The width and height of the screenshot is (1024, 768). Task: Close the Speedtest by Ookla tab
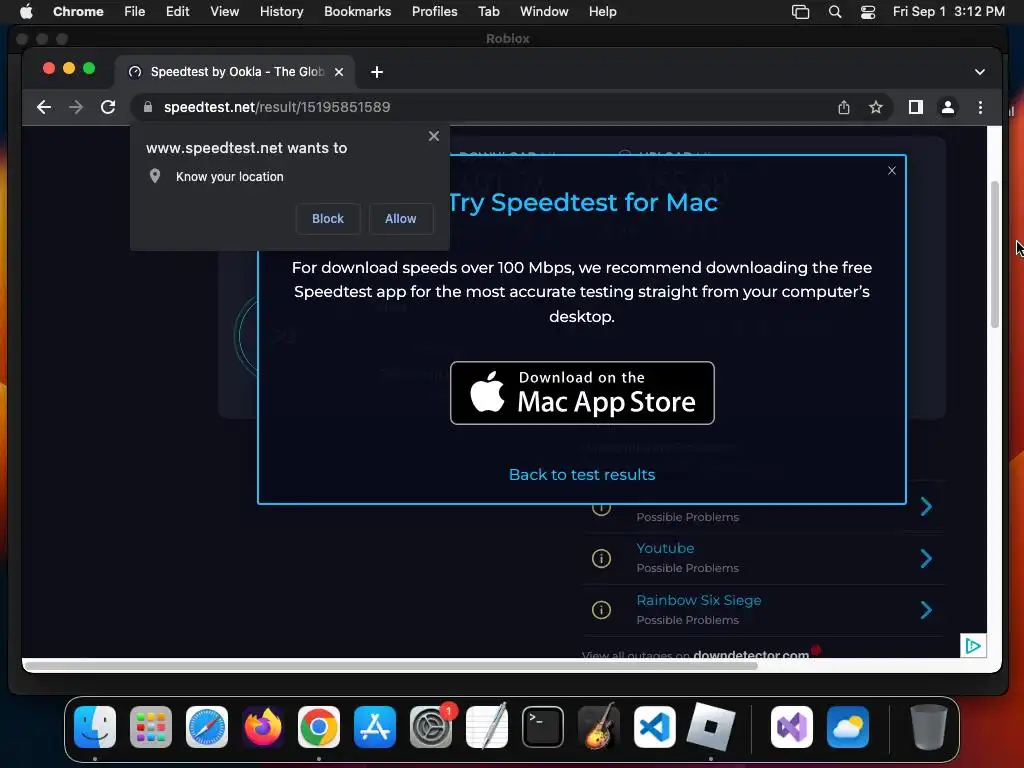click(x=339, y=72)
